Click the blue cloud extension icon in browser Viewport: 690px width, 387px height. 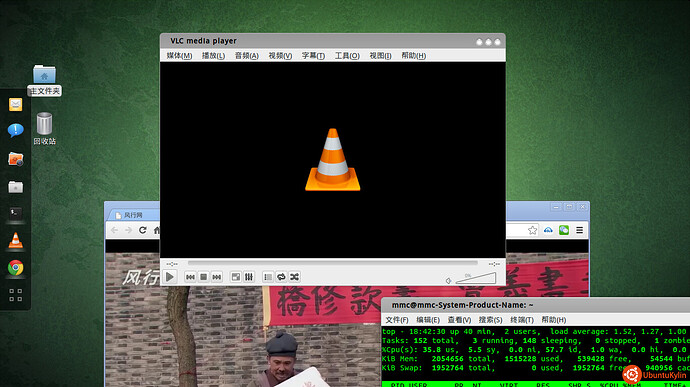pos(548,230)
